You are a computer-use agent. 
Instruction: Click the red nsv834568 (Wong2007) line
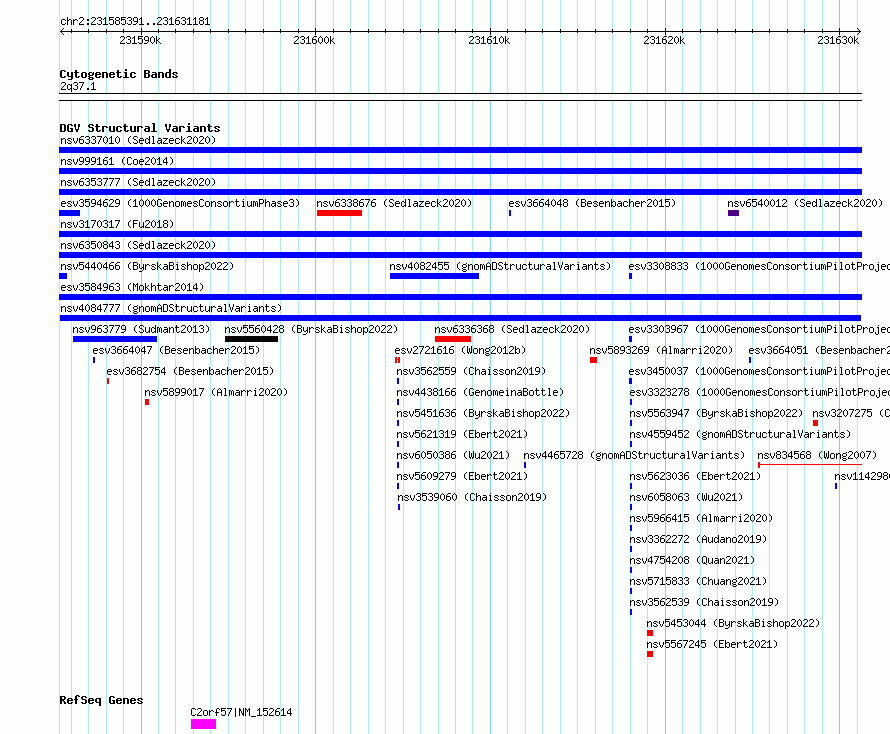[x=810, y=465]
